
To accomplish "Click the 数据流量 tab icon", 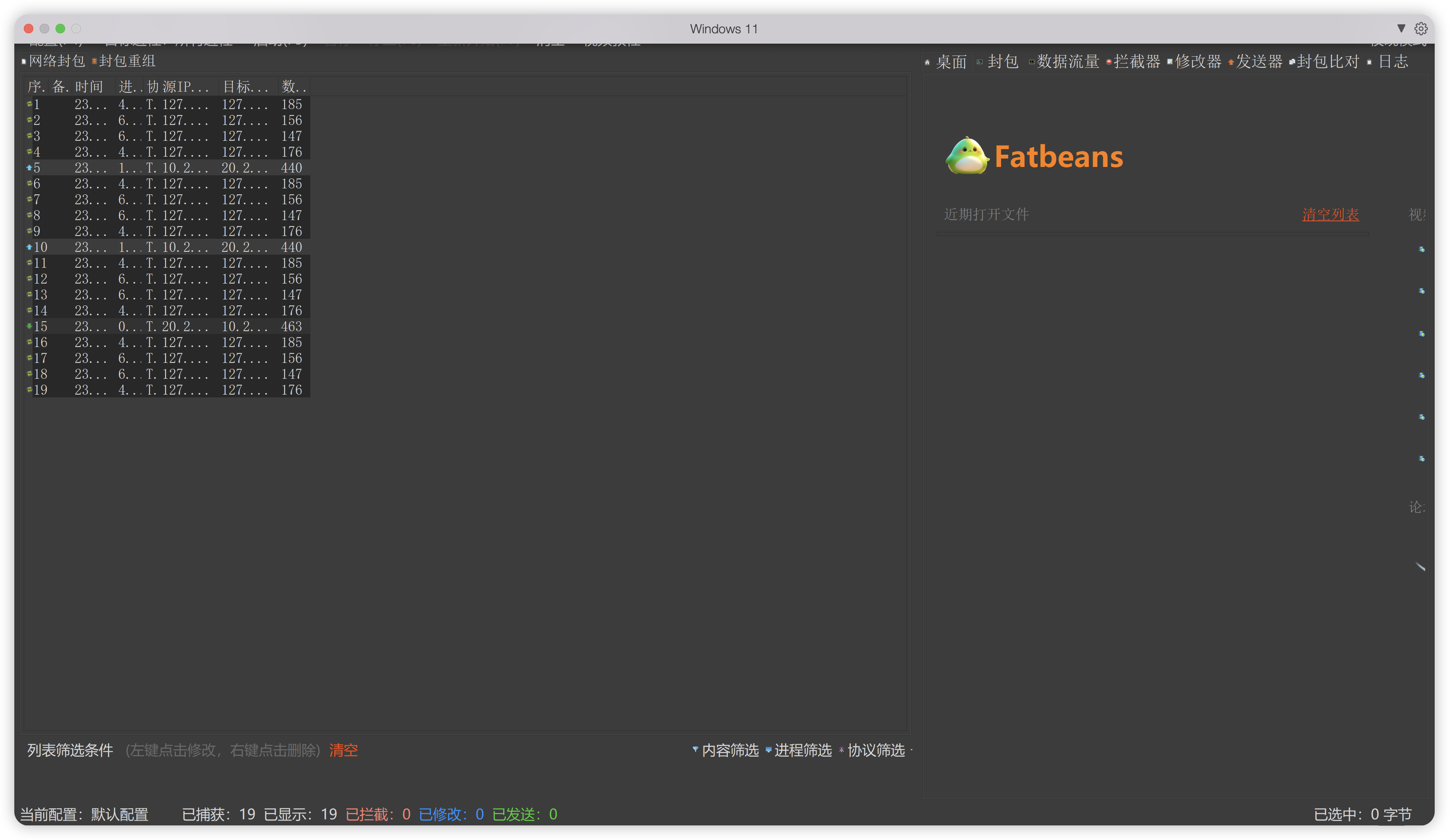I will pyautogui.click(x=1032, y=62).
